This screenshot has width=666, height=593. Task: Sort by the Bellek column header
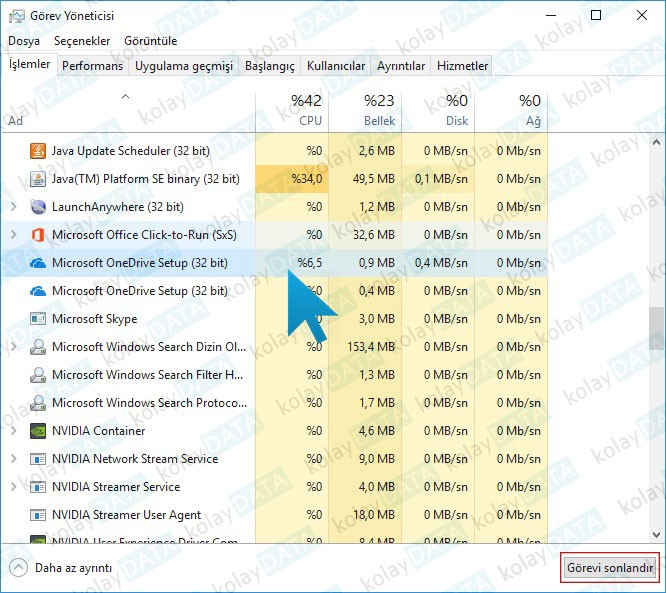click(x=365, y=111)
